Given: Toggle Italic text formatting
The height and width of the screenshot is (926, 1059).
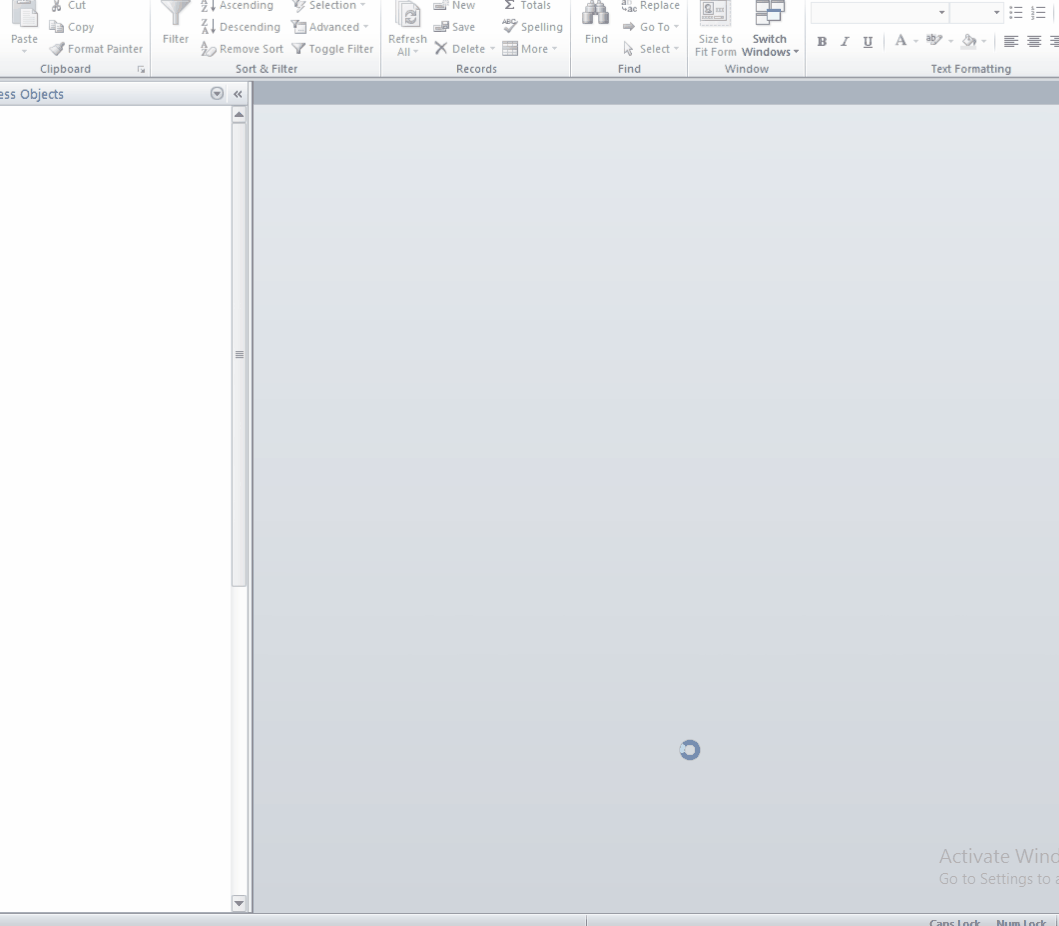Looking at the screenshot, I should pyautogui.click(x=845, y=41).
